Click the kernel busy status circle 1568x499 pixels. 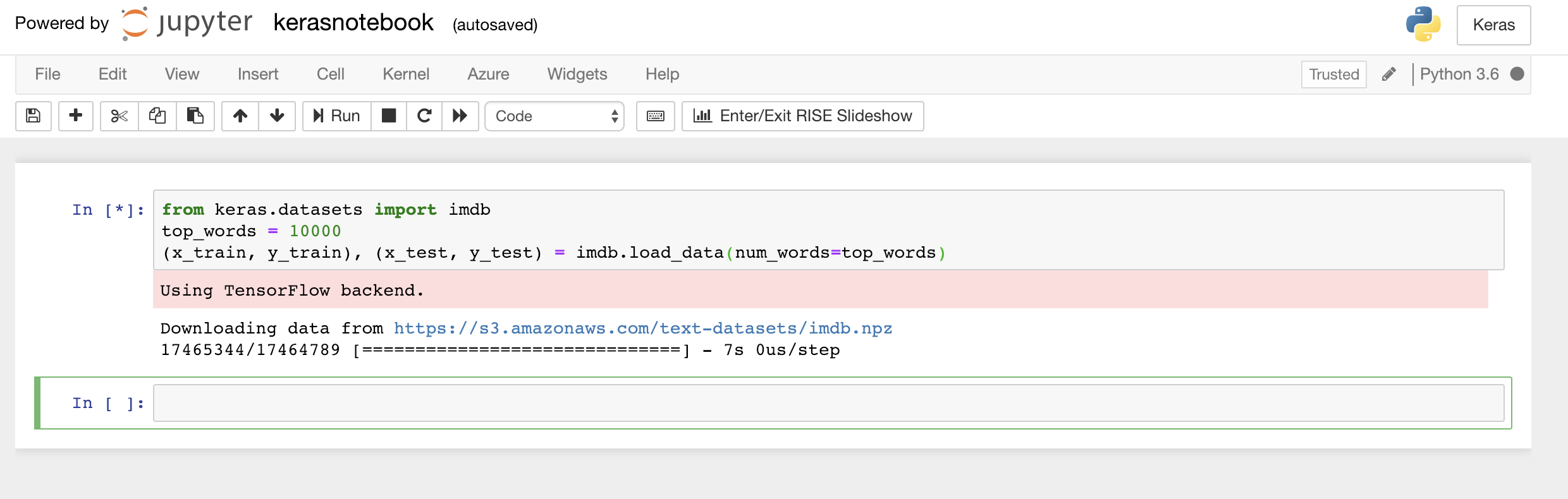point(1517,74)
